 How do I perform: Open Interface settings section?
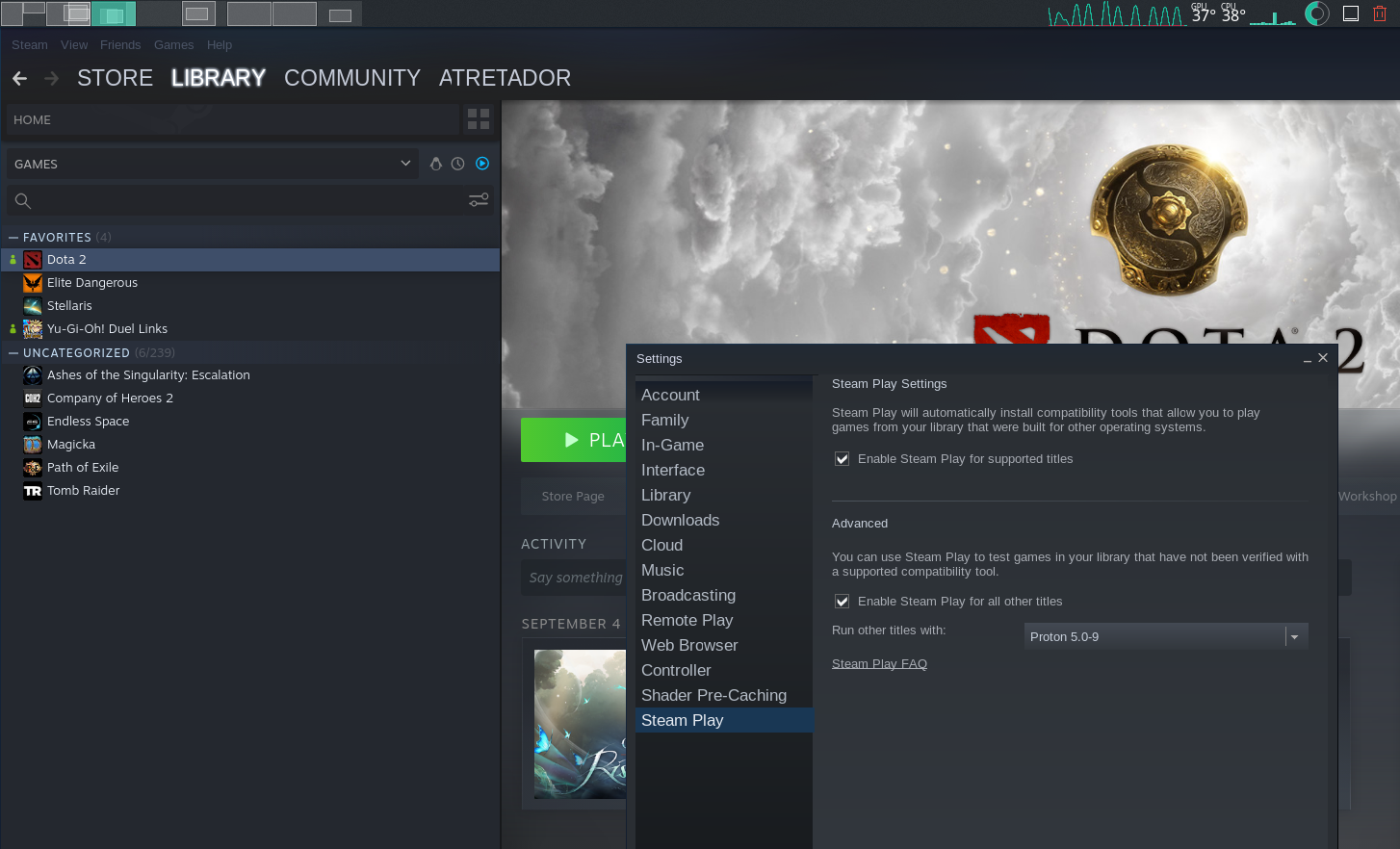pyautogui.click(x=724, y=470)
